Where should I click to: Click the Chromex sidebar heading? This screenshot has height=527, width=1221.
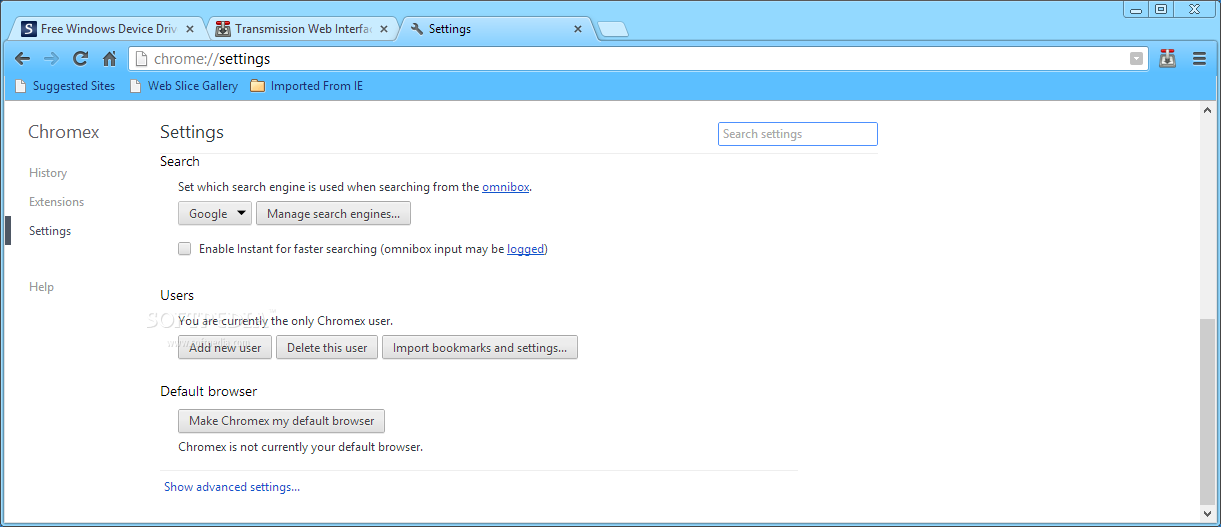tap(64, 132)
